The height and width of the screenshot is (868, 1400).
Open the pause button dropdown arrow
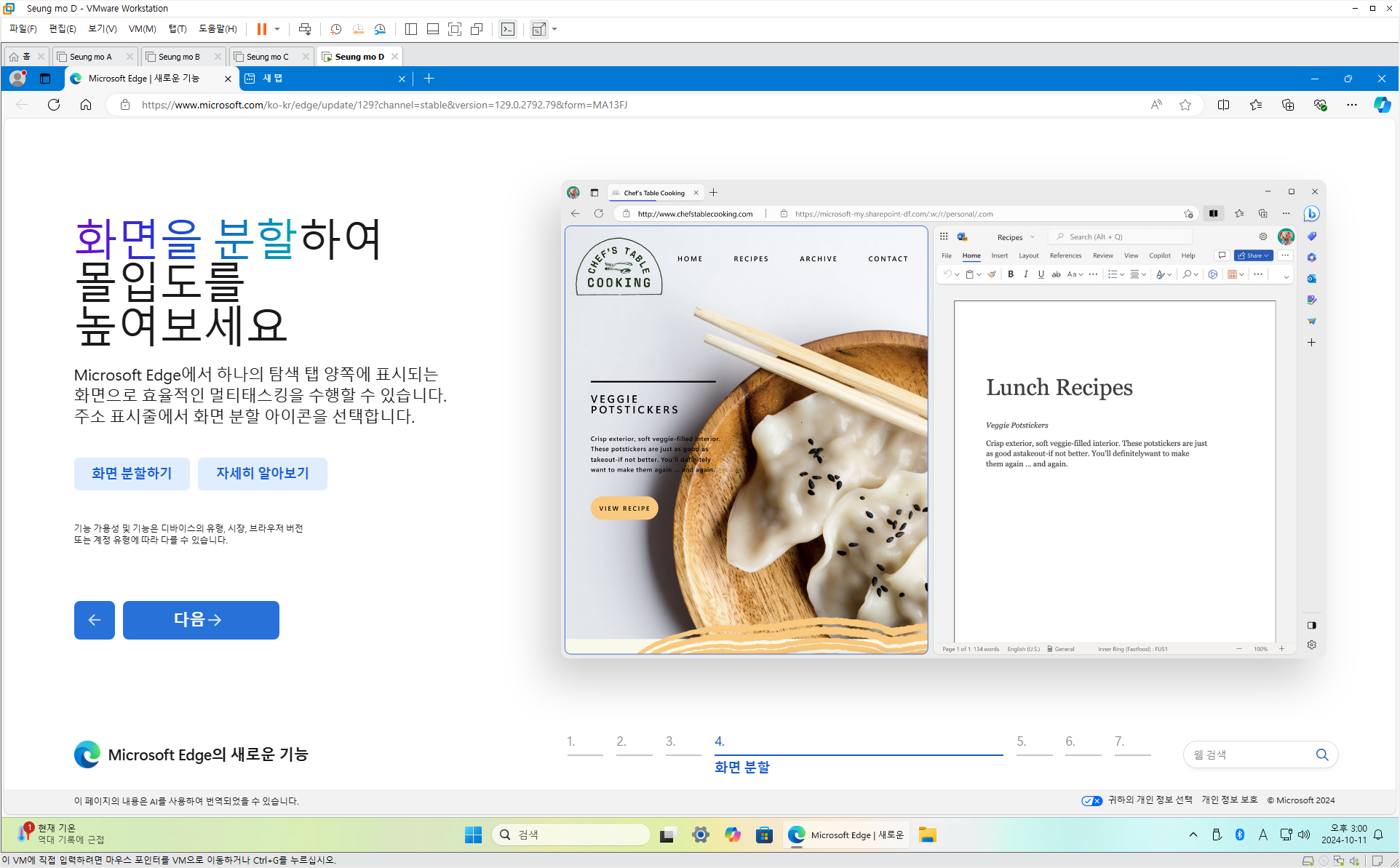coord(277,29)
